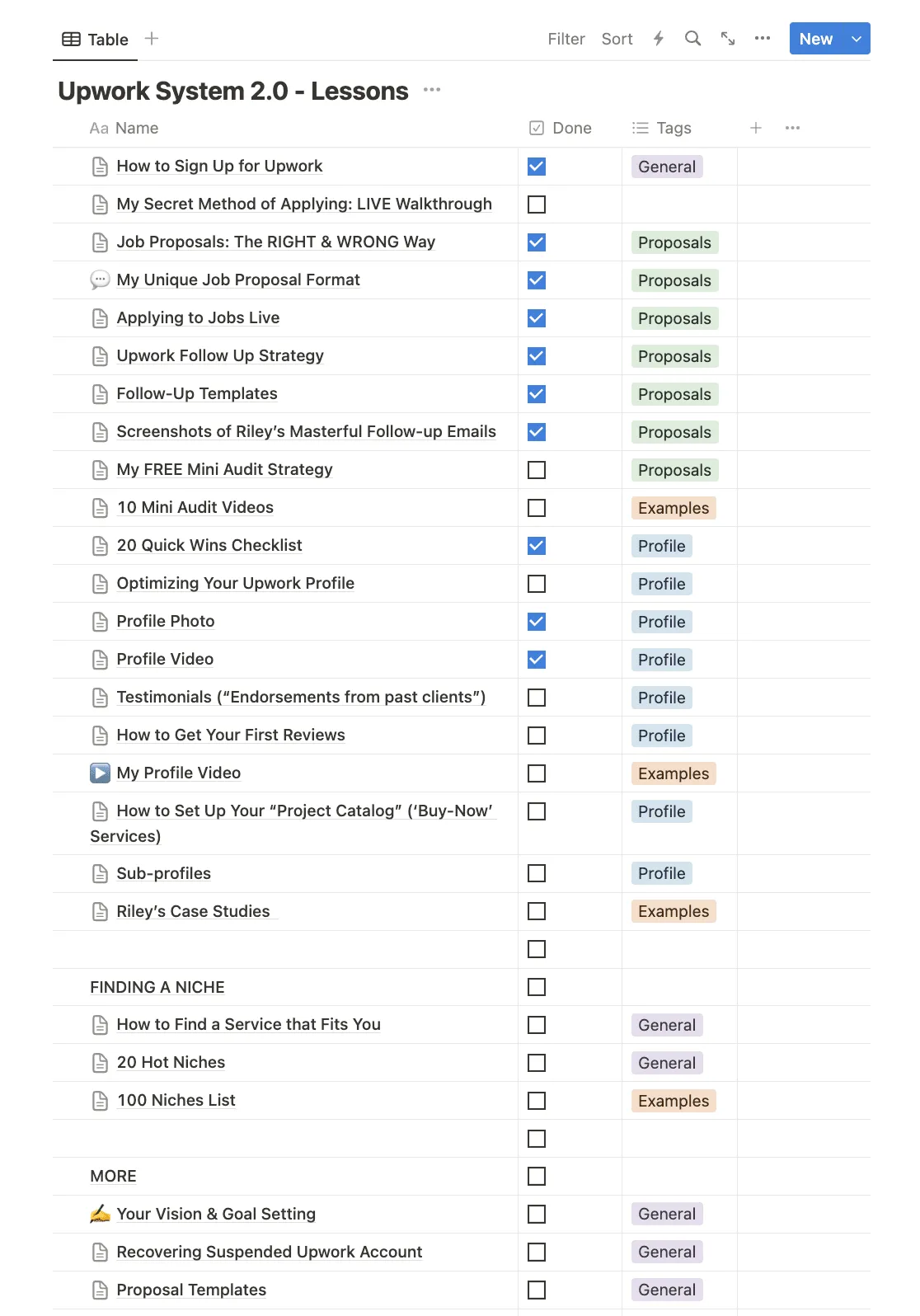Check Done for My Secret Method of Applying
The height and width of the screenshot is (1316, 920).
tap(537, 204)
